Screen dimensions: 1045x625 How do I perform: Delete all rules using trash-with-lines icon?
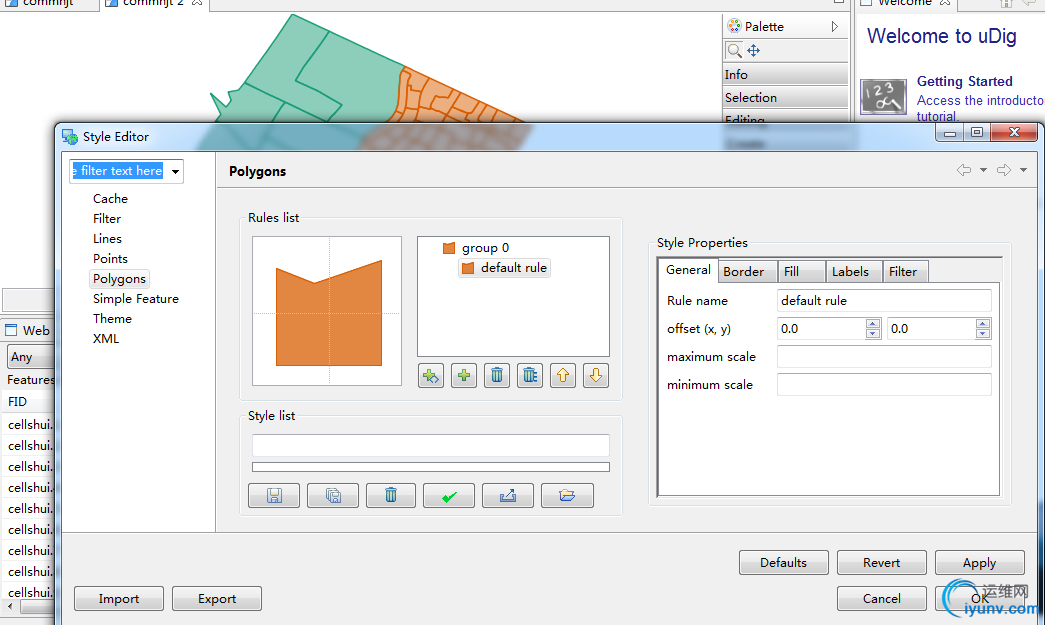click(530, 376)
